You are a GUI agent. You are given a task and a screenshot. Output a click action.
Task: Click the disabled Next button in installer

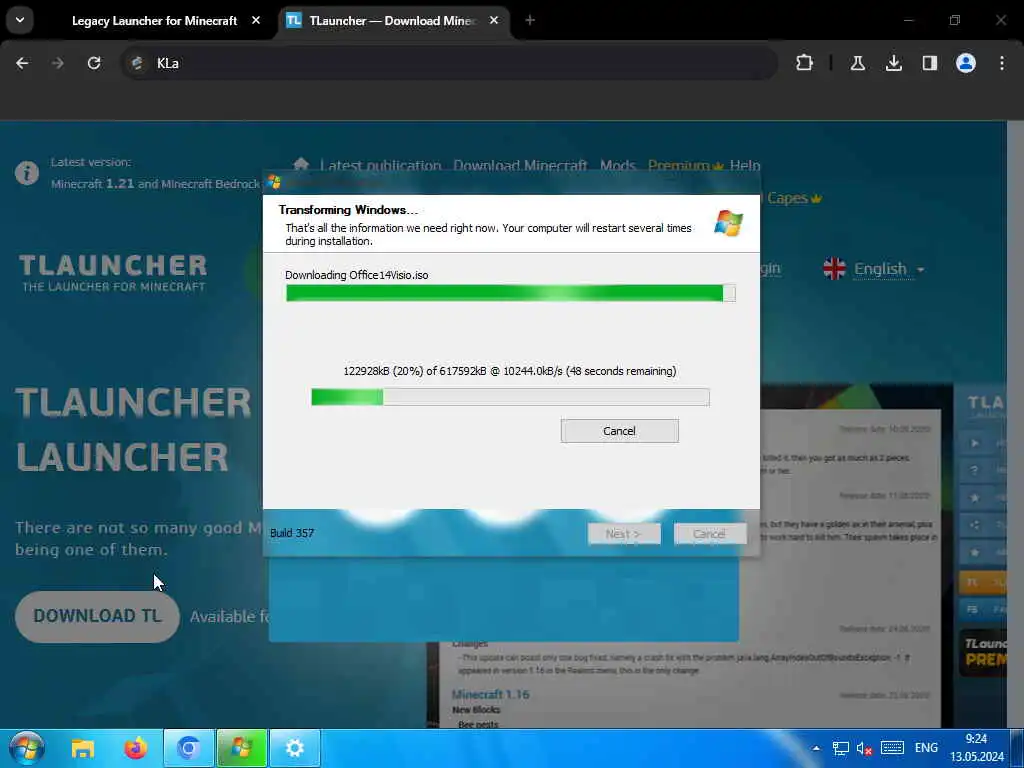click(624, 534)
